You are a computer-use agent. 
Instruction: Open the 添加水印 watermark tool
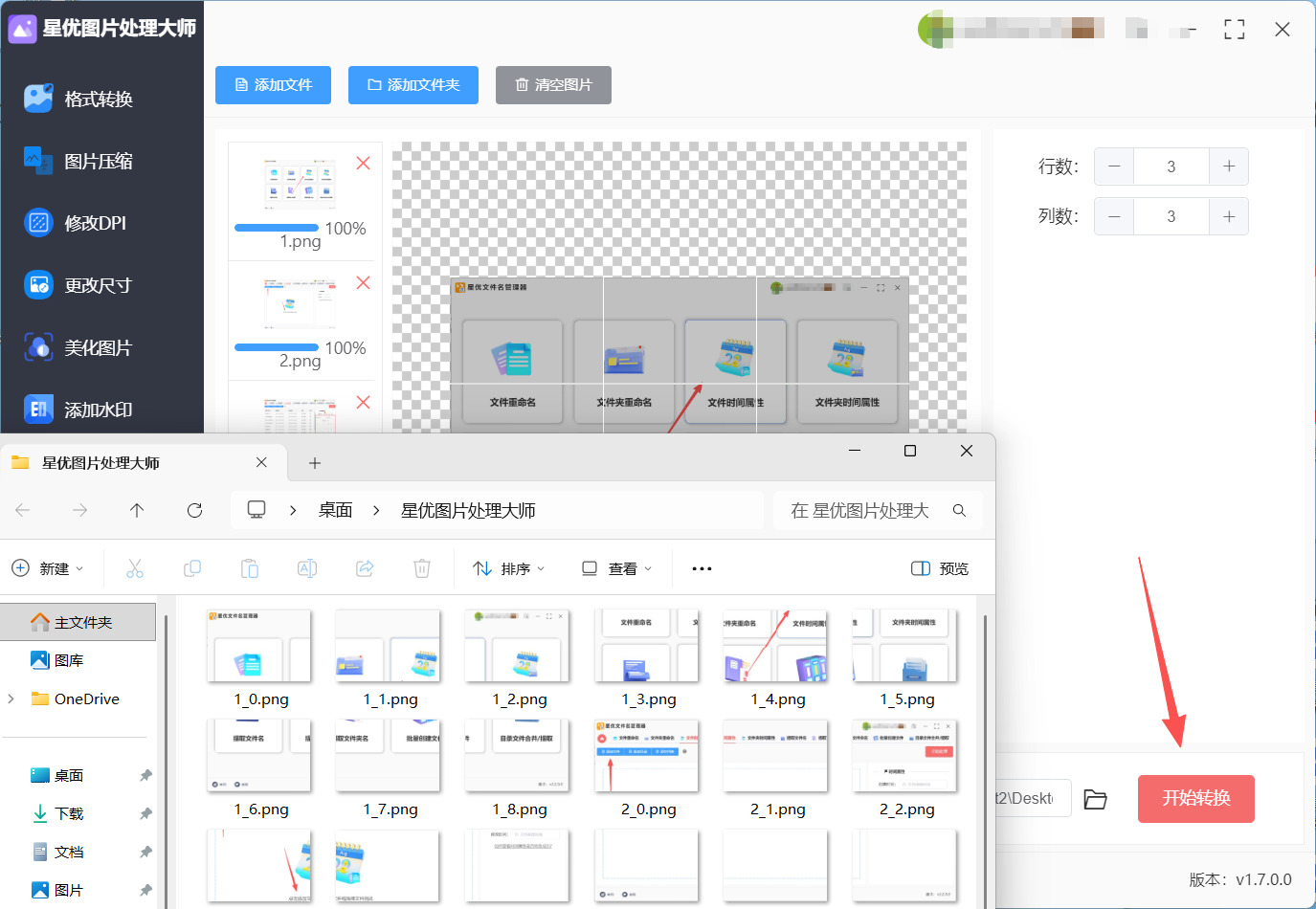pos(98,410)
